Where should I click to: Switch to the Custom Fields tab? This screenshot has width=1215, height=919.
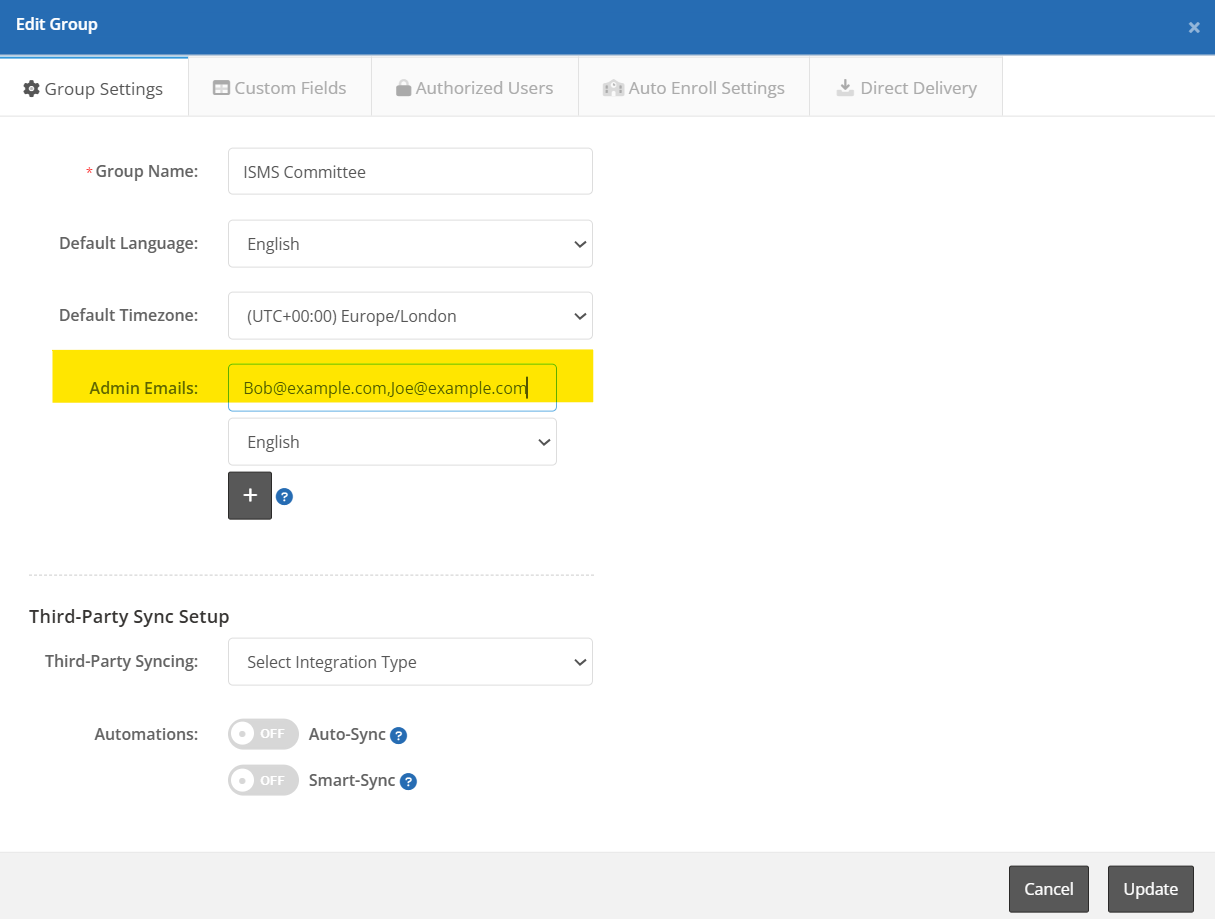point(279,88)
